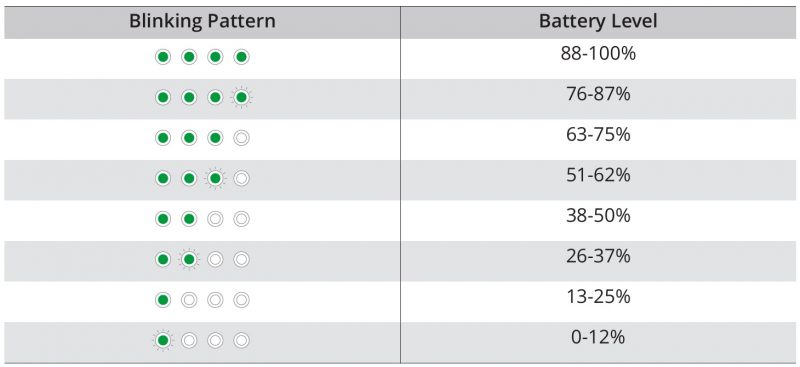This screenshot has height=367, width=800.
Task: Click the 63-75% battery level text
Action: (x=598, y=135)
